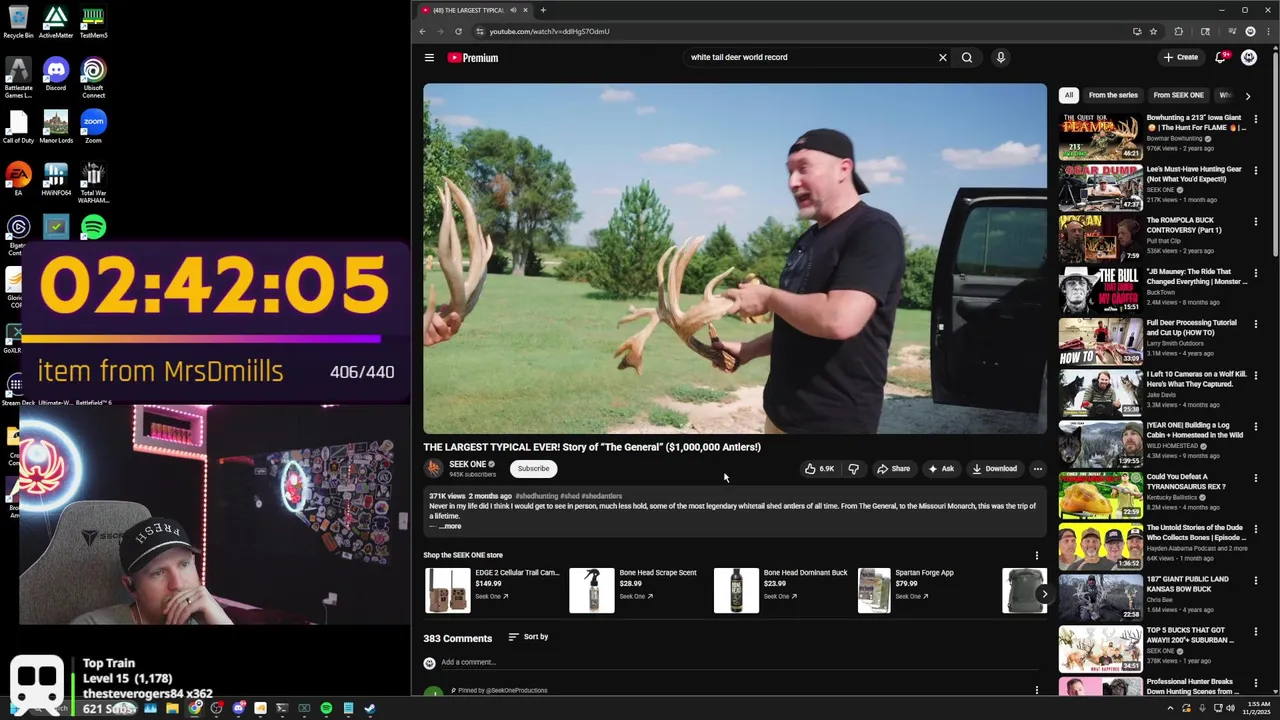Click the magnifying glass search button

(967, 57)
